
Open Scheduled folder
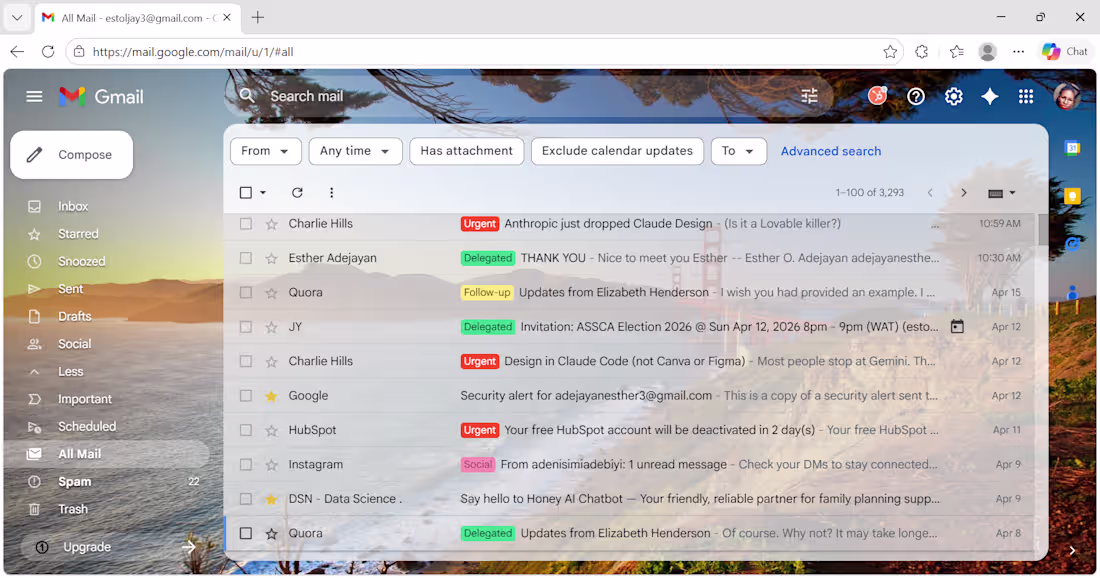(87, 426)
